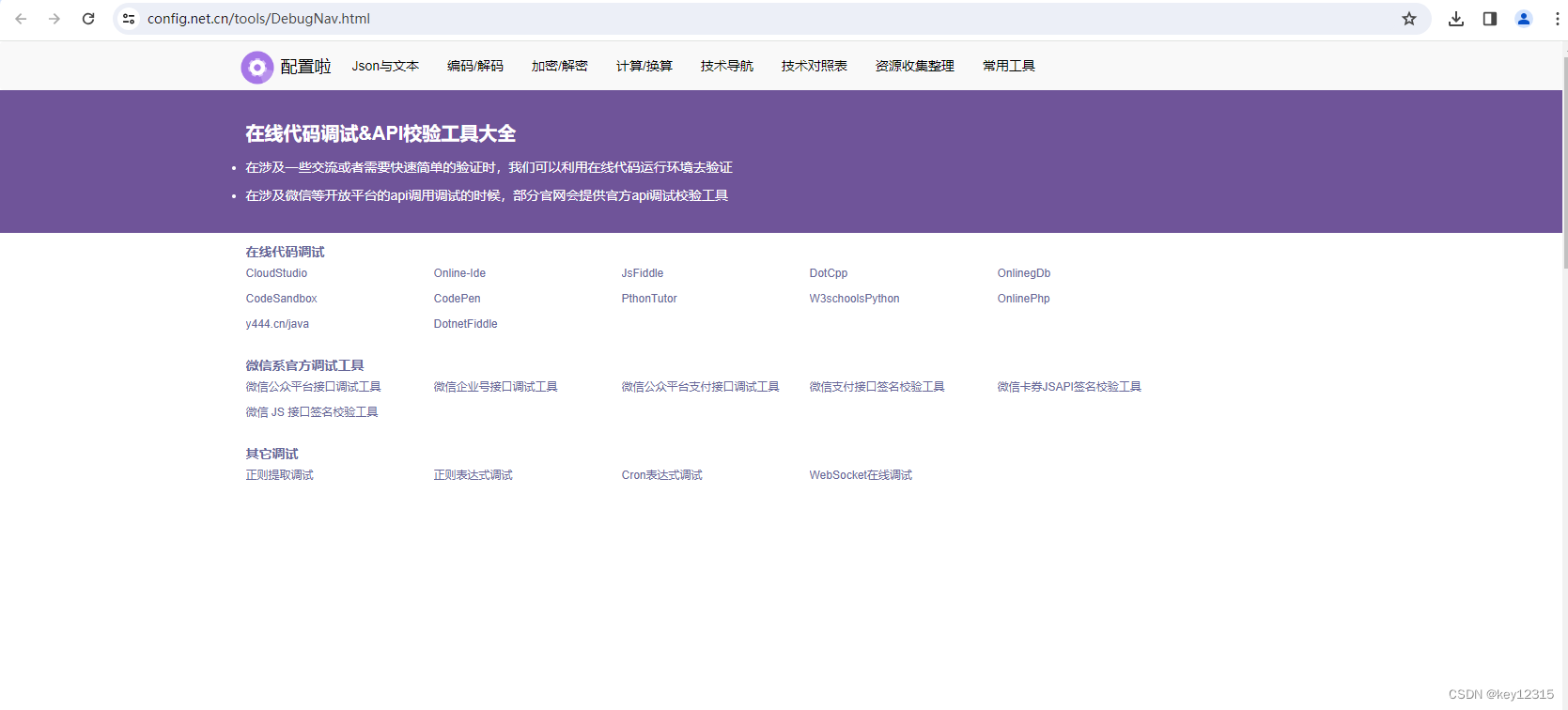Open the WebSocket在线调试 link

pyautogui.click(x=862, y=475)
